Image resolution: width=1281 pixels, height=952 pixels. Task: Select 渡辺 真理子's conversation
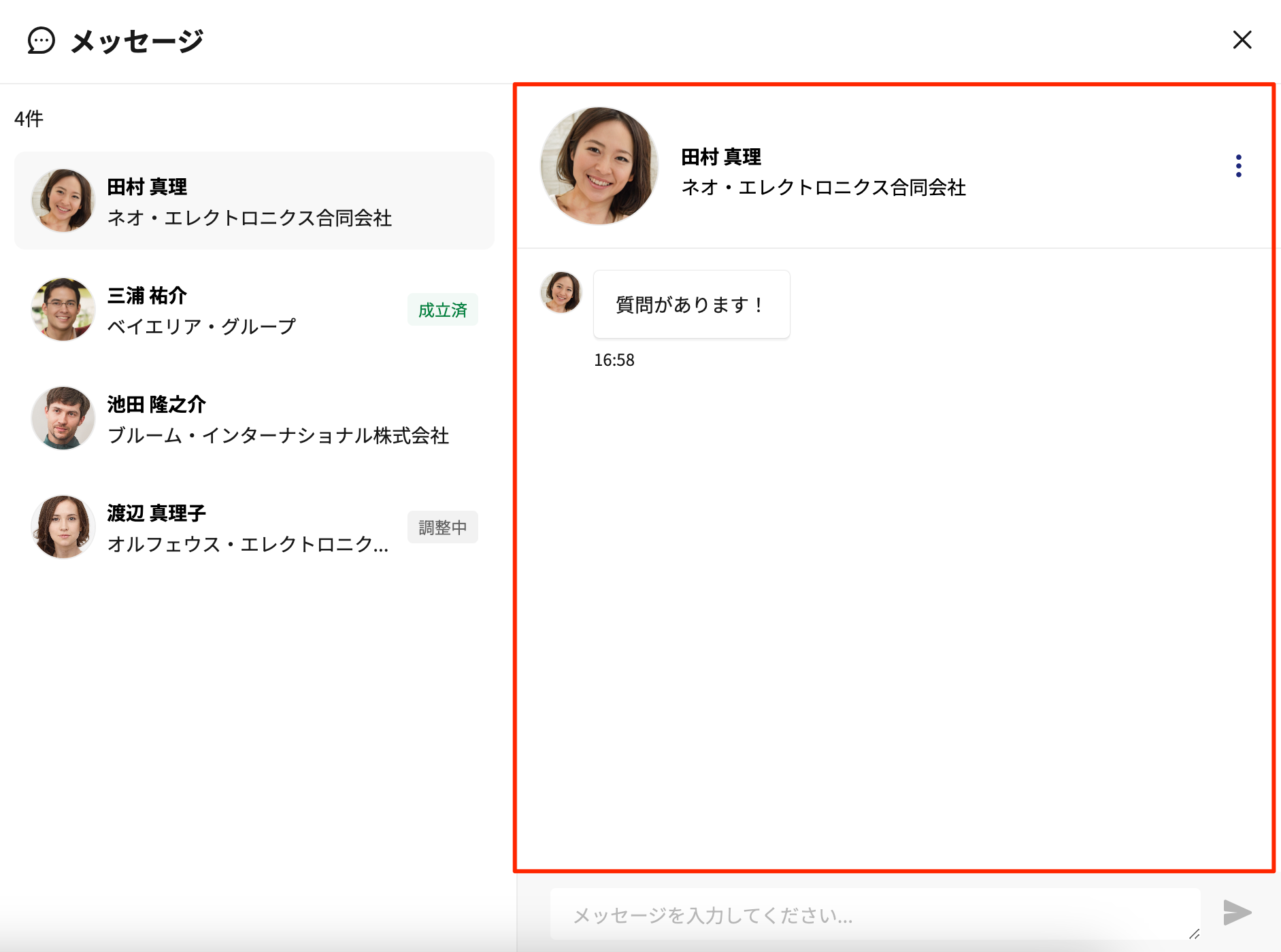pos(252,526)
